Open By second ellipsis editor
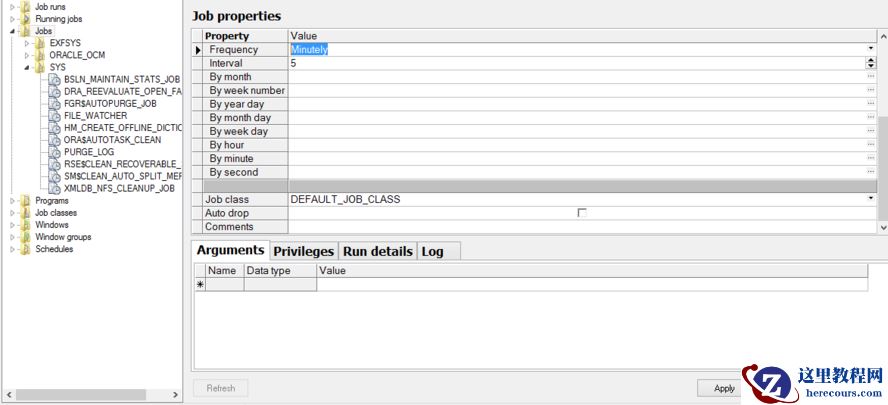Screen dimensions: 888x405 tap(871, 172)
